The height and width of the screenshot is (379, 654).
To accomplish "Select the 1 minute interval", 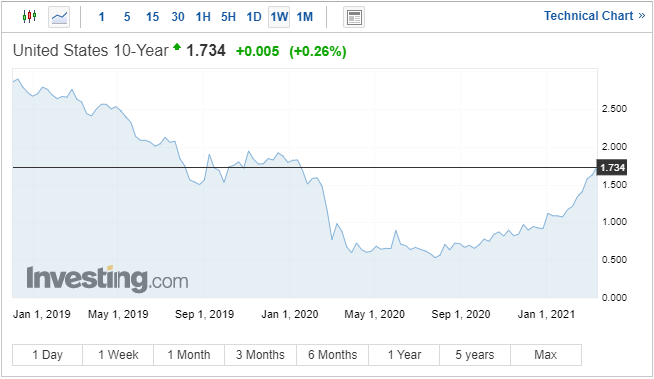I will pyautogui.click(x=101, y=17).
